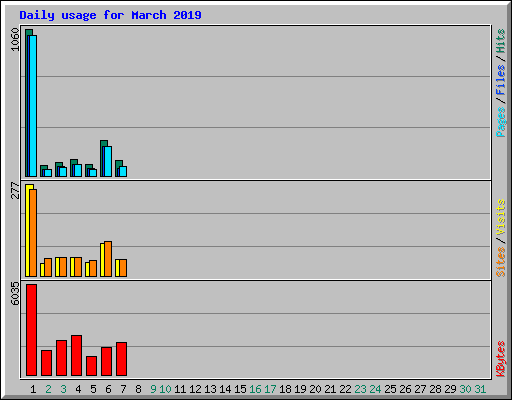Click day label 31 on the axis
The width and height of the screenshot is (512, 400).
click(x=480, y=389)
